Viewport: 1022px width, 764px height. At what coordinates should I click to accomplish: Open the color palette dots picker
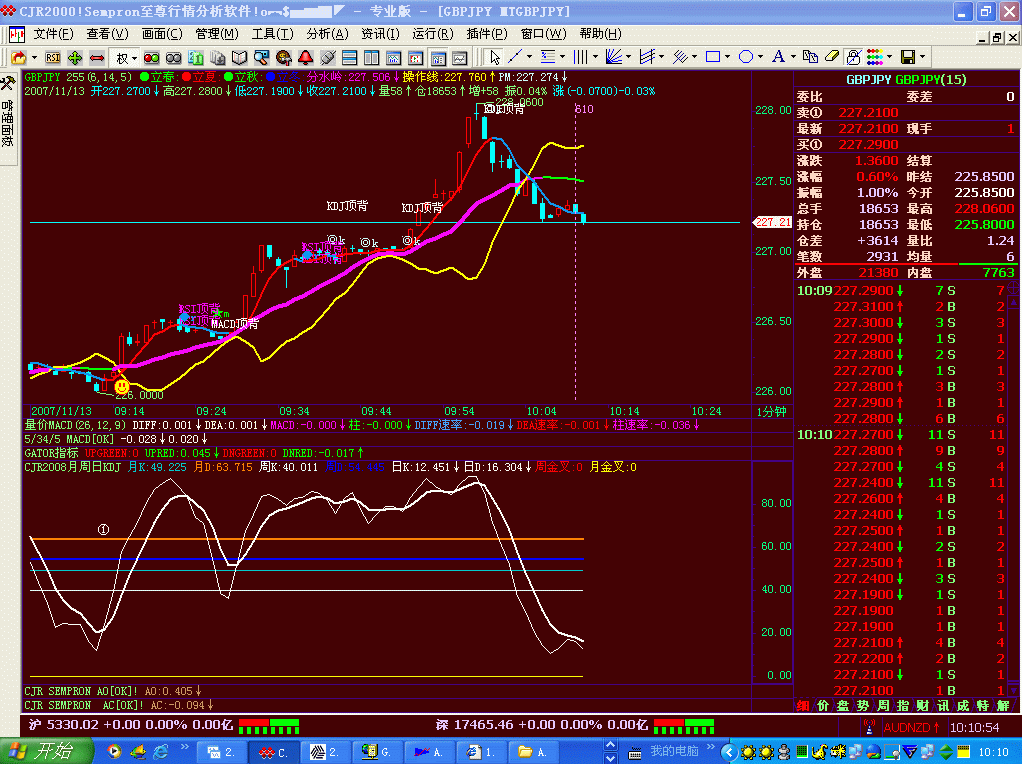[x=874, y=57]
